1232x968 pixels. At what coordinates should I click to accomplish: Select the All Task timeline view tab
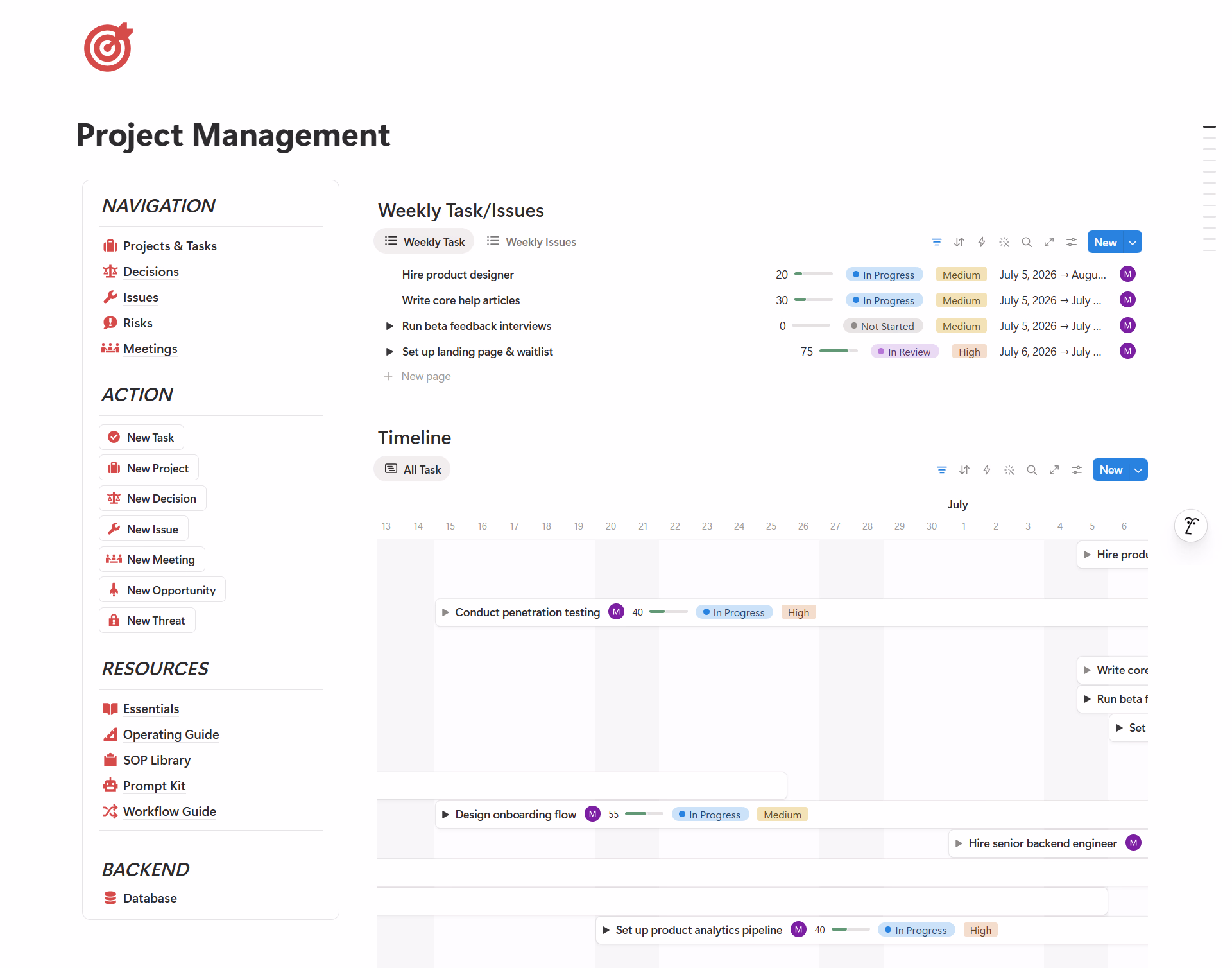point(412,469)
